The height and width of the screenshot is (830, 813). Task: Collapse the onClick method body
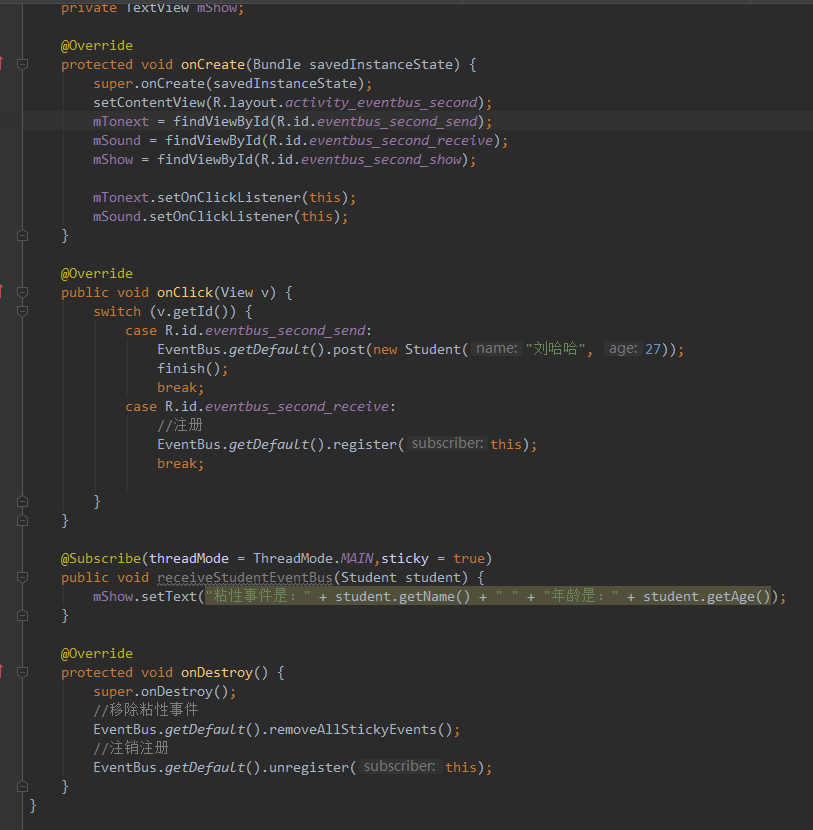[22, 292]
